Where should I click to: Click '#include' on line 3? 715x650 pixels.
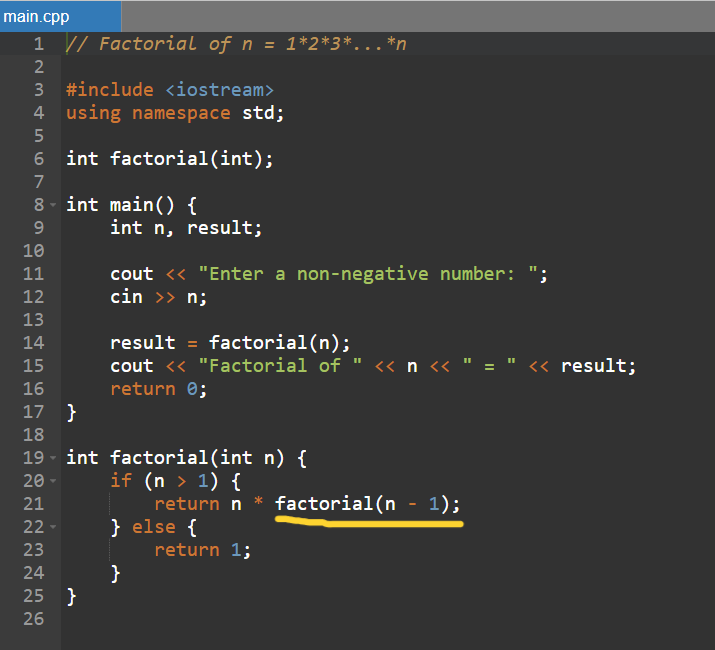point(110,90)
